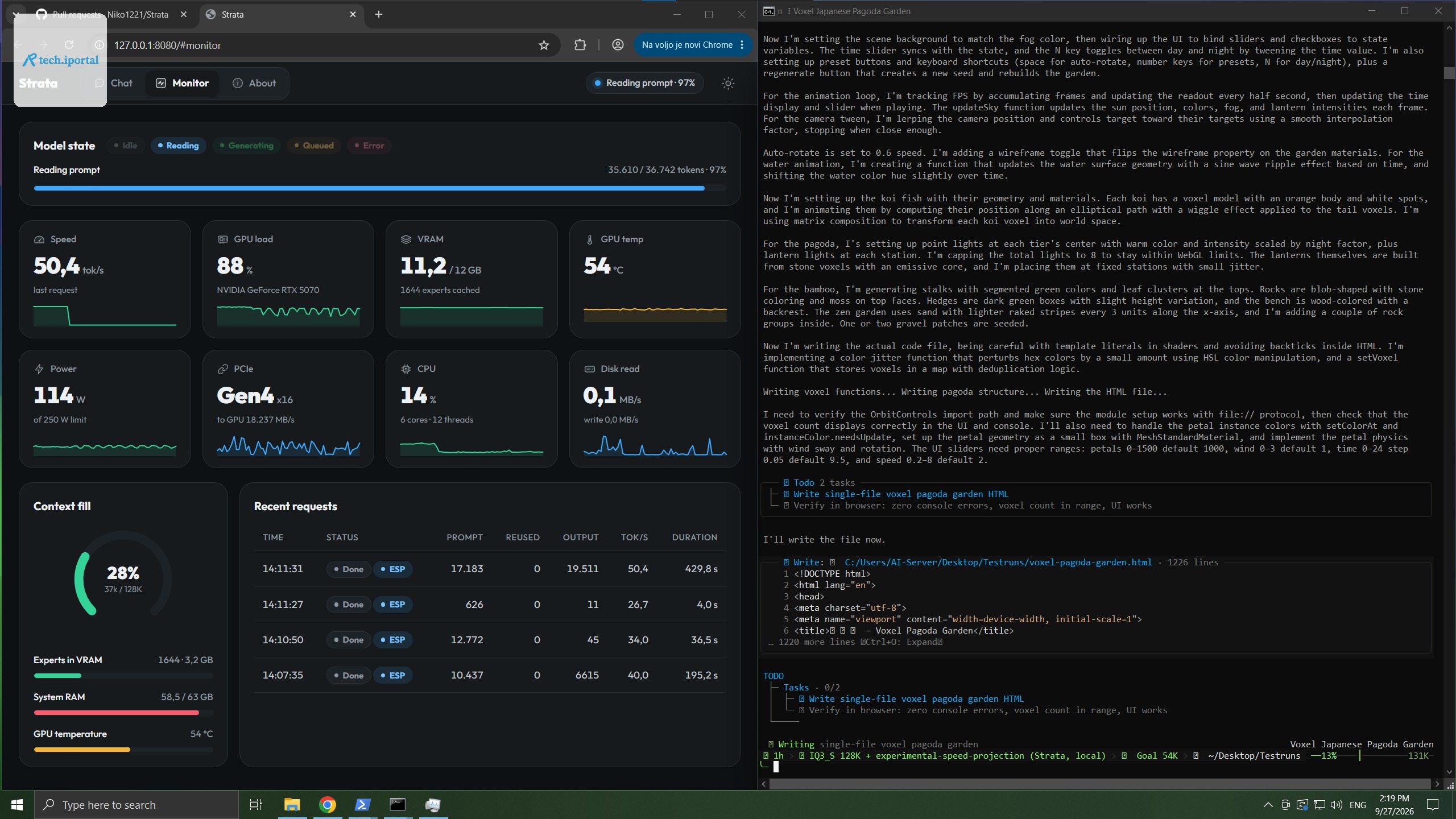Click the terminal scroll-right arrow

[1437, 784]
